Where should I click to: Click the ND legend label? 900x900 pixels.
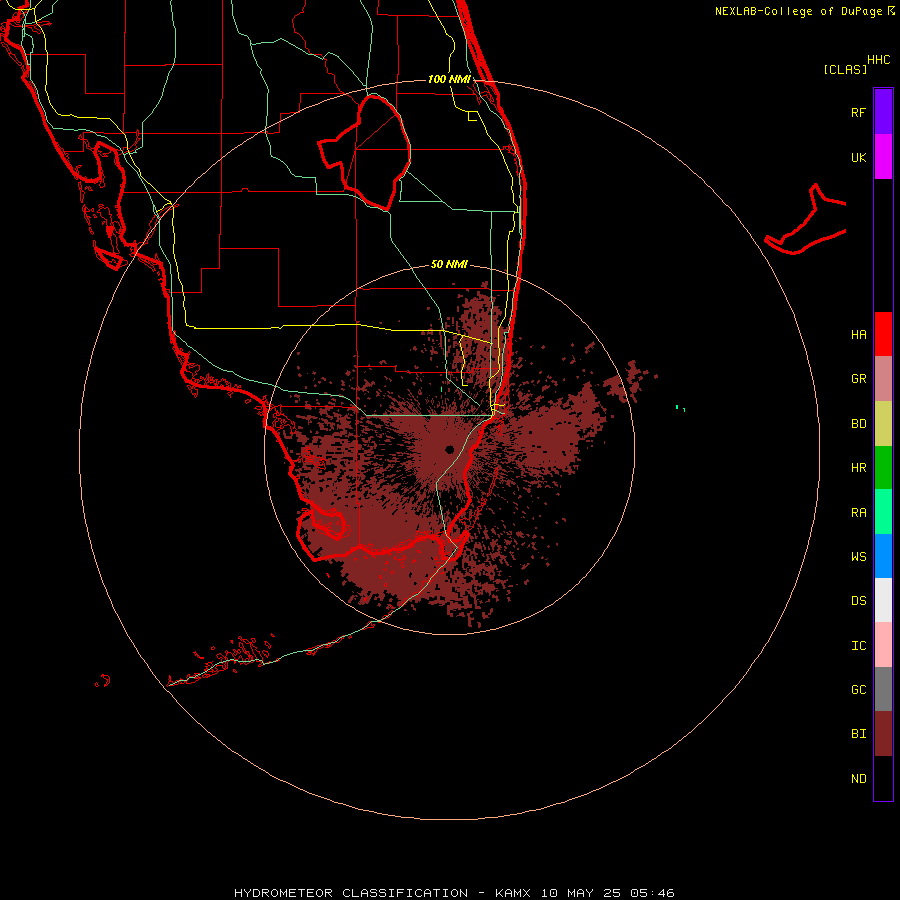click(x=858, y=779)
